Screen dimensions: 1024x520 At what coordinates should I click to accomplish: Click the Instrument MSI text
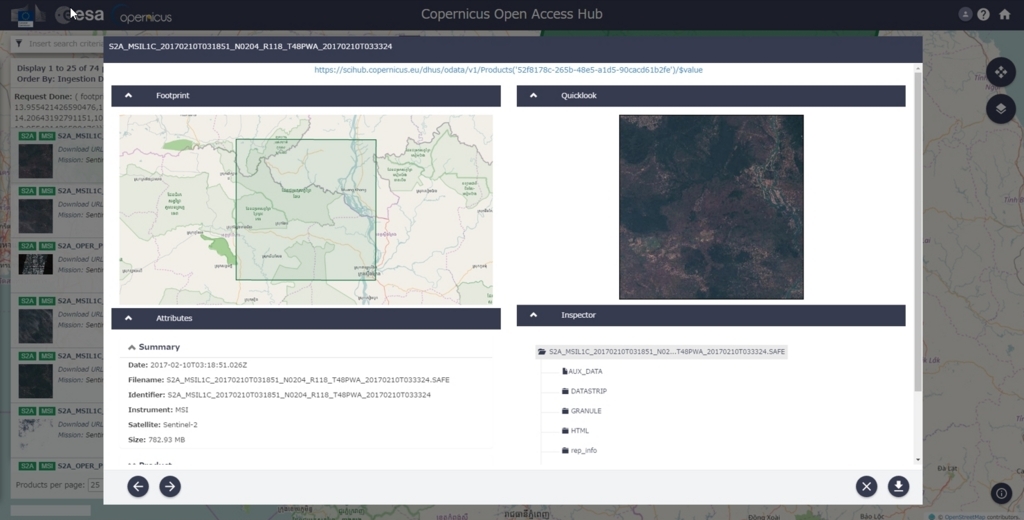(x=182, y=410)
